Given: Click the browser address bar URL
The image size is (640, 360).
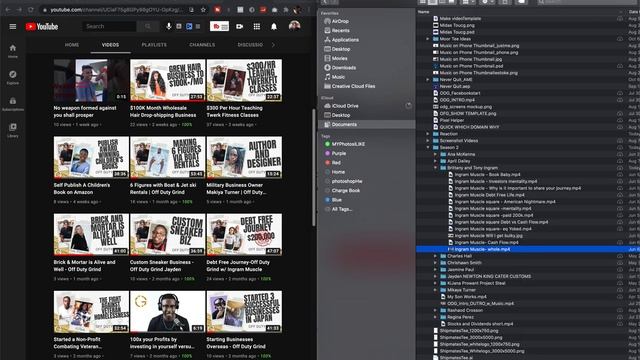Looking at the screenshot, I should [x=116, y=9].
